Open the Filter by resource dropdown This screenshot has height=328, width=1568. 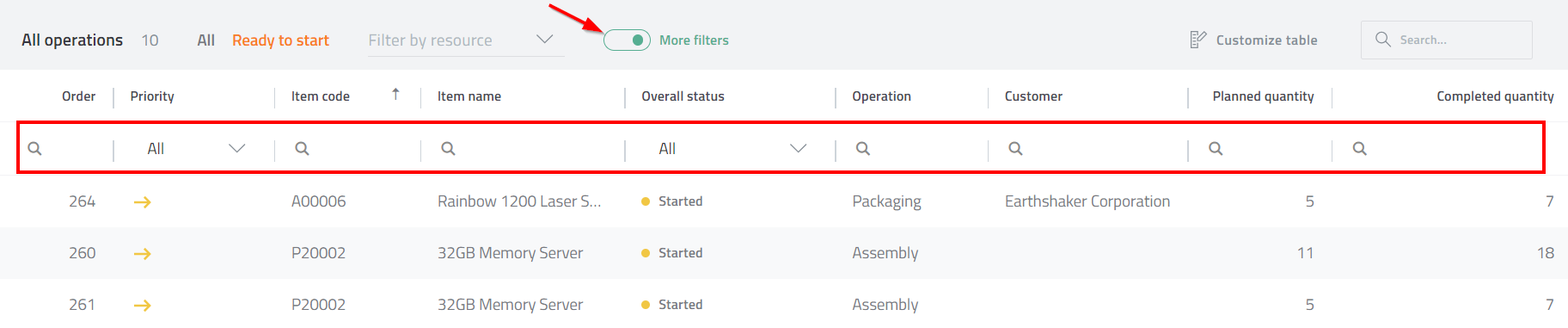click(x=466, y=40)
